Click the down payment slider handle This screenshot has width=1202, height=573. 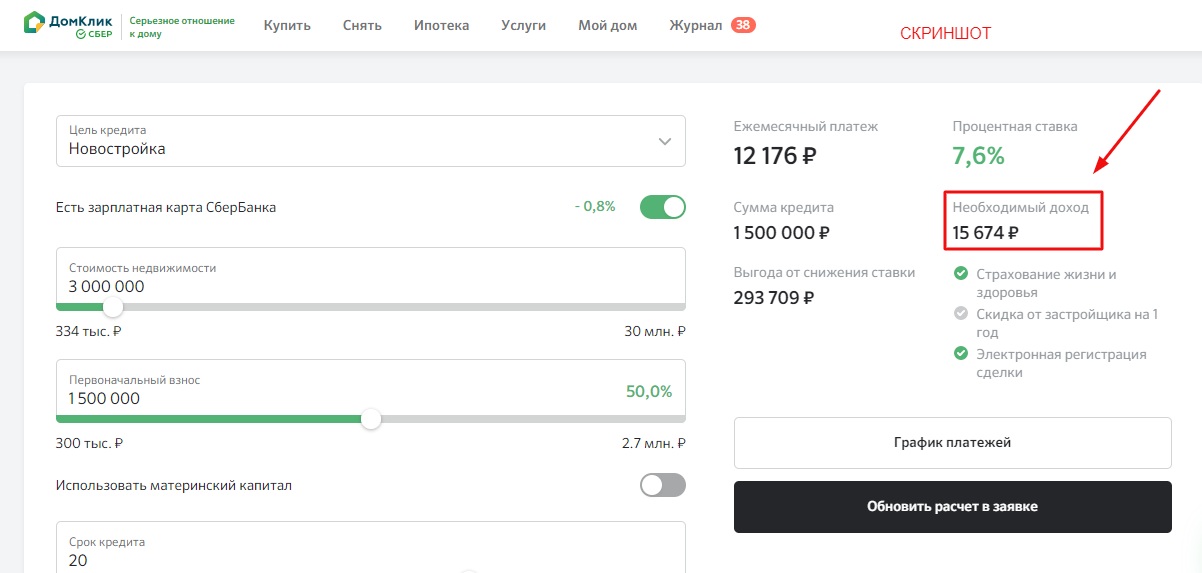coord(371,419)
